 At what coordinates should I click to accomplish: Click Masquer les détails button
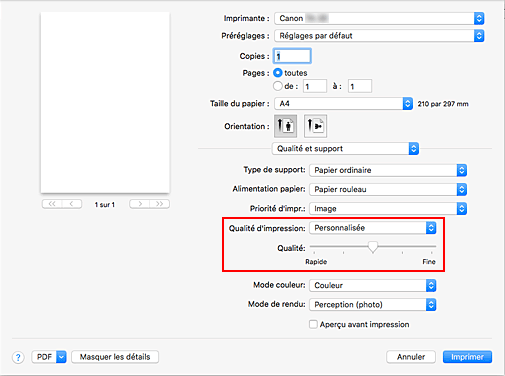coord(115,357)
